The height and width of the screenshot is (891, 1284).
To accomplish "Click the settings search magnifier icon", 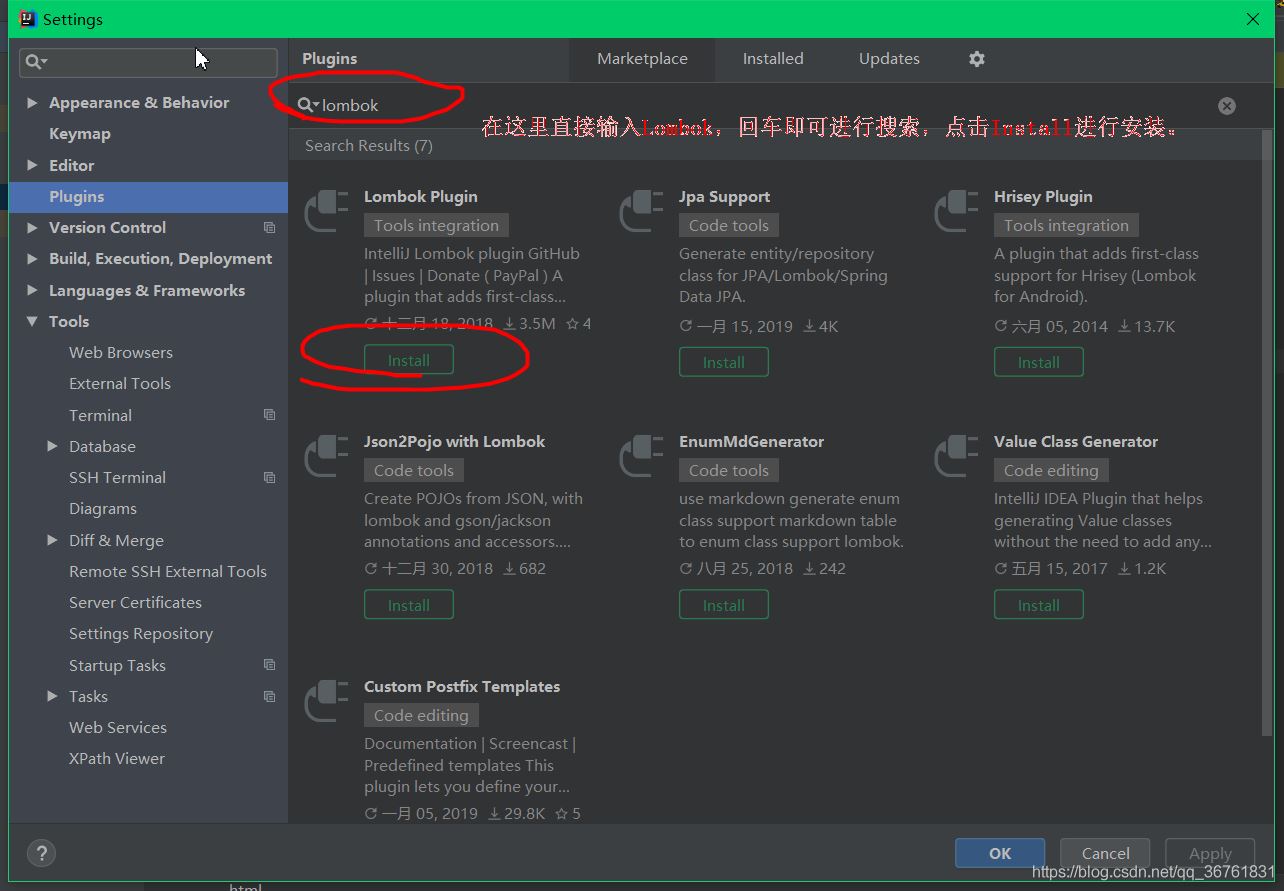I will click(x=35, y=62).
